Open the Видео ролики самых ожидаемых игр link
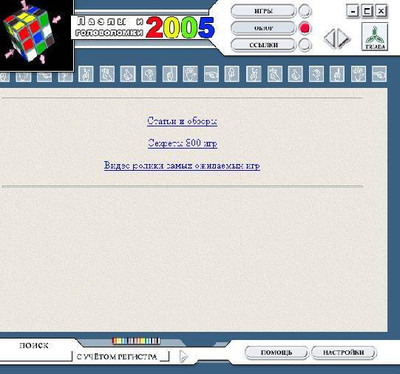The height and width of the screenshot is (374, 400). (182, 165)
